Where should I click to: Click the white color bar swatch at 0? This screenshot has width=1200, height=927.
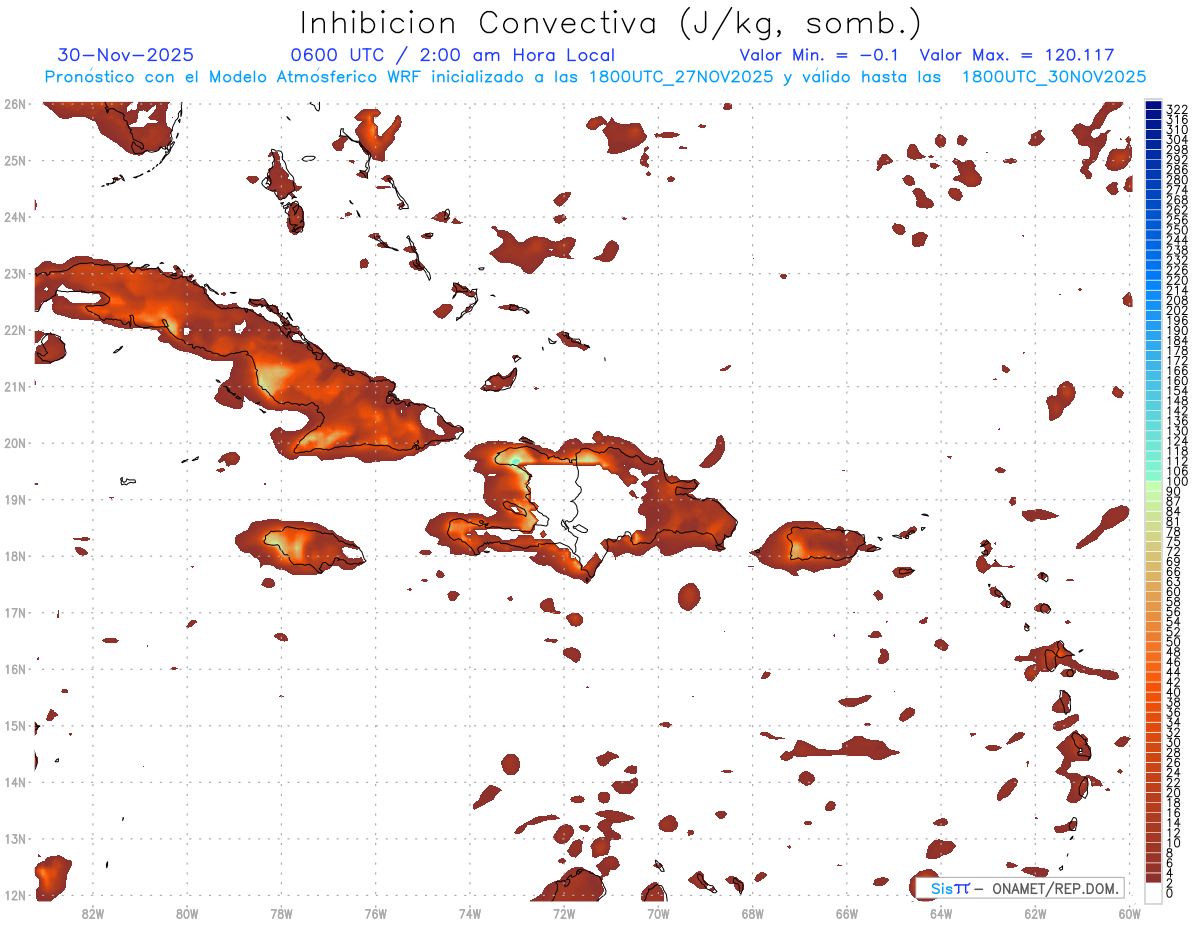(x=1153, y=891)
